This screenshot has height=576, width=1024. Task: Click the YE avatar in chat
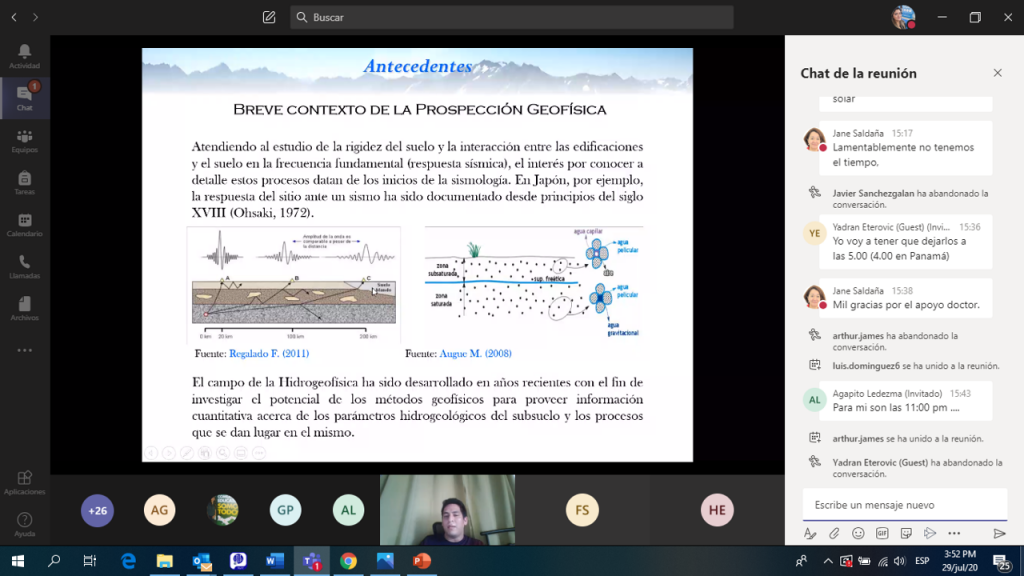814,233
